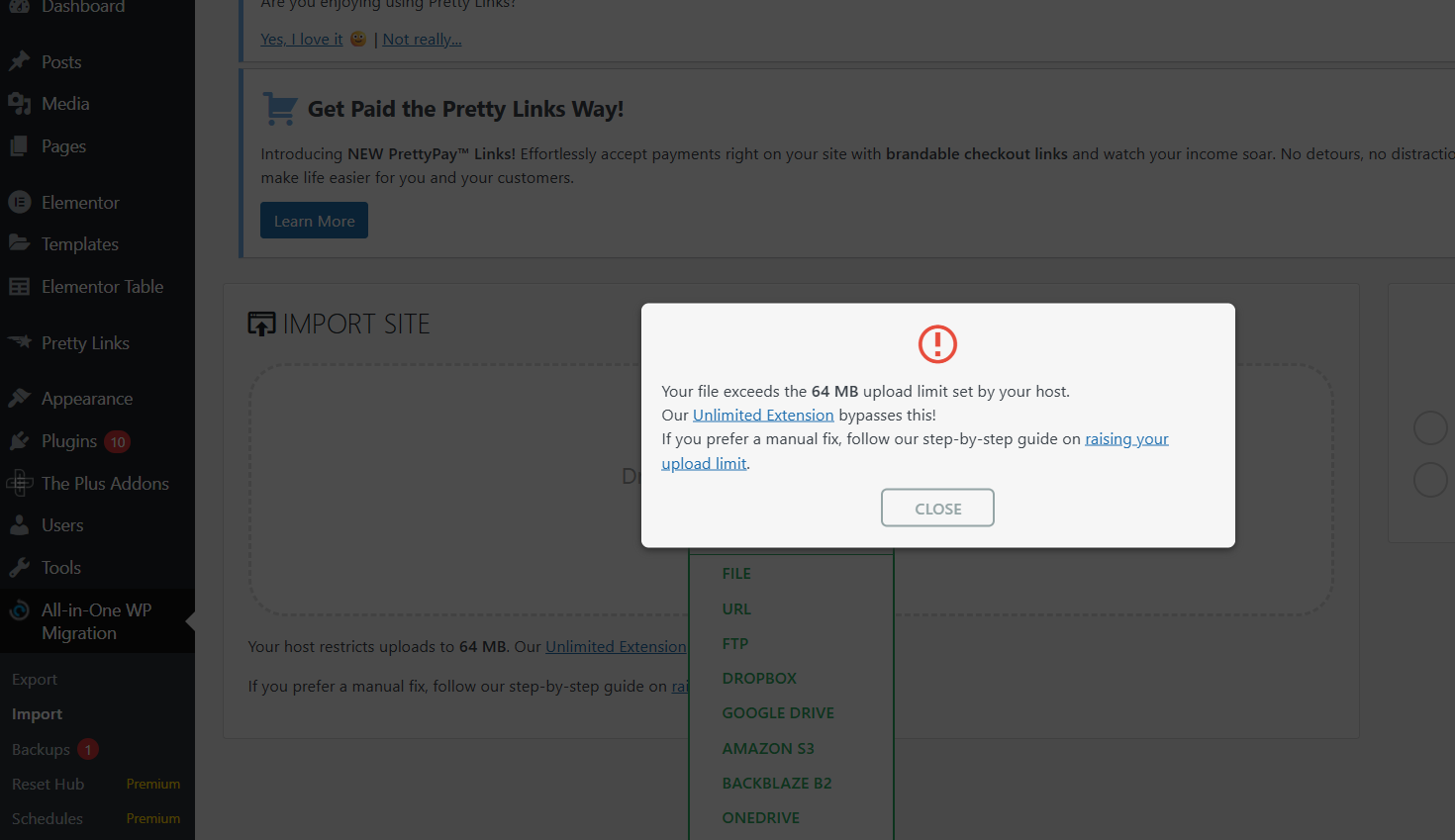Select the lower radio button on right panel
The image size is (1455, 840).
pyautogui.click(x=1430, y=480)
